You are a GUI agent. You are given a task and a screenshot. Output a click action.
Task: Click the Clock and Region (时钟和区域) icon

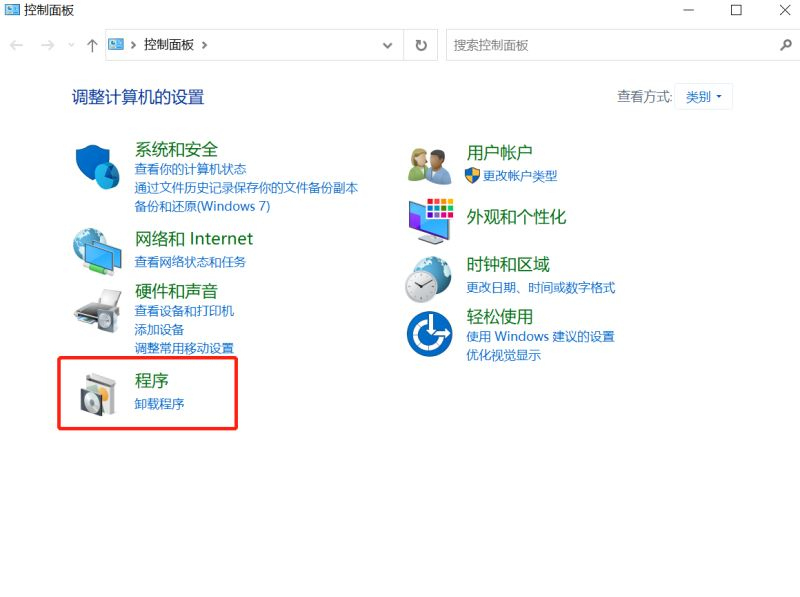428,279
